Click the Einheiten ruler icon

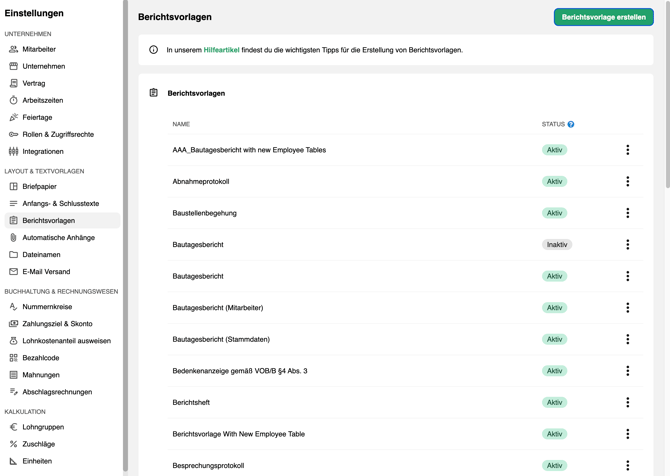click(14, 461)
